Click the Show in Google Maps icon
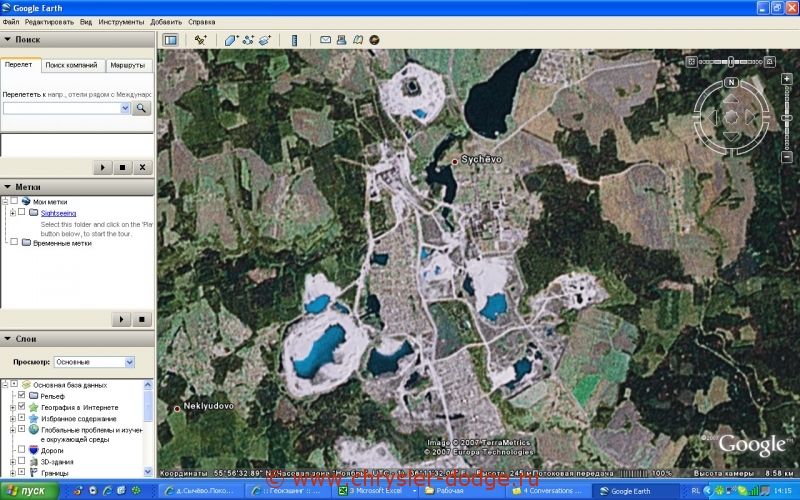This screenshot has height=500, width=800. coord(358,40)
